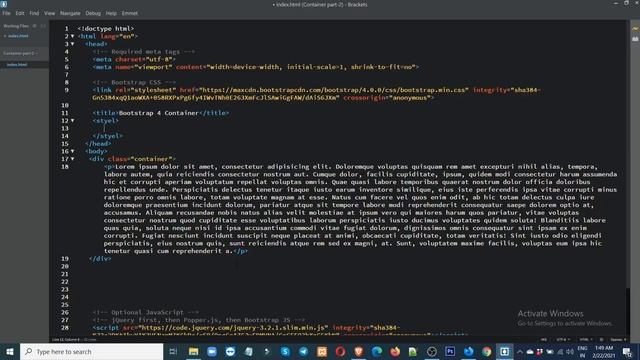Open the View menu
Viewport: 640px width, 360px height.
(x=49, y=13)
